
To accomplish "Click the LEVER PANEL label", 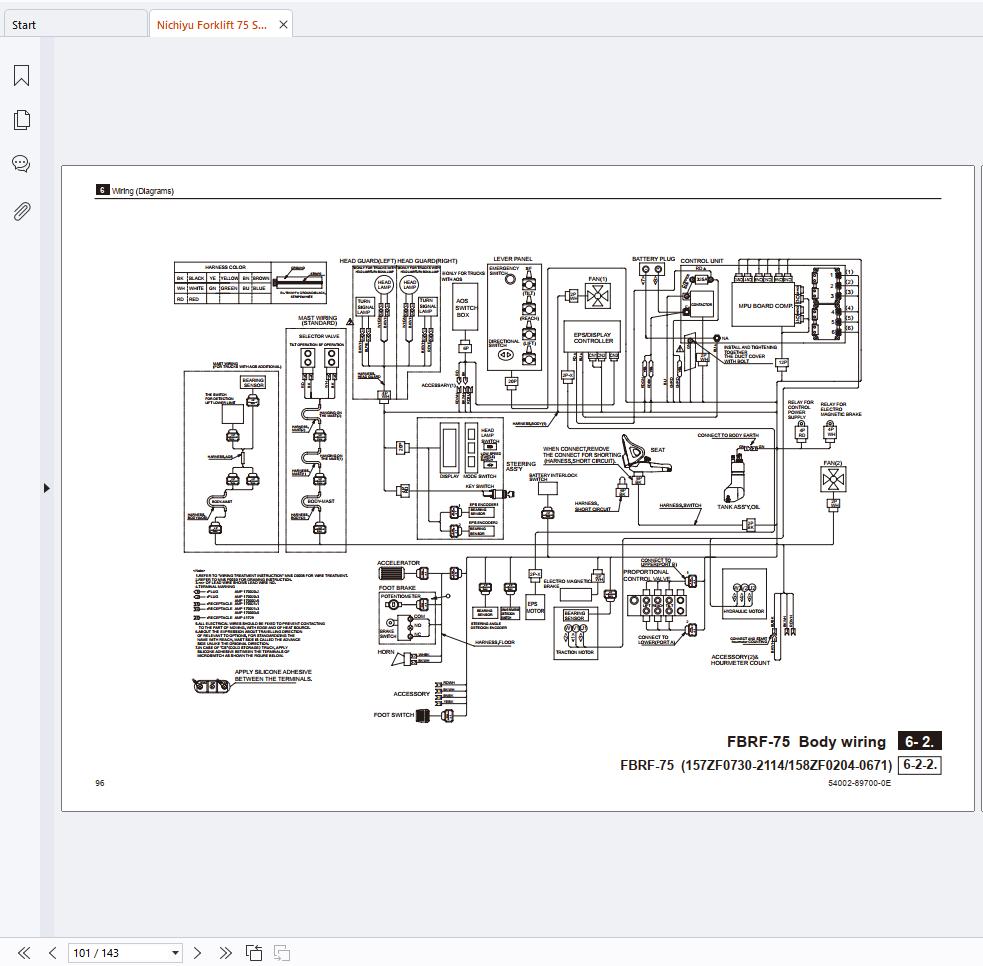I will click(512, 258).
